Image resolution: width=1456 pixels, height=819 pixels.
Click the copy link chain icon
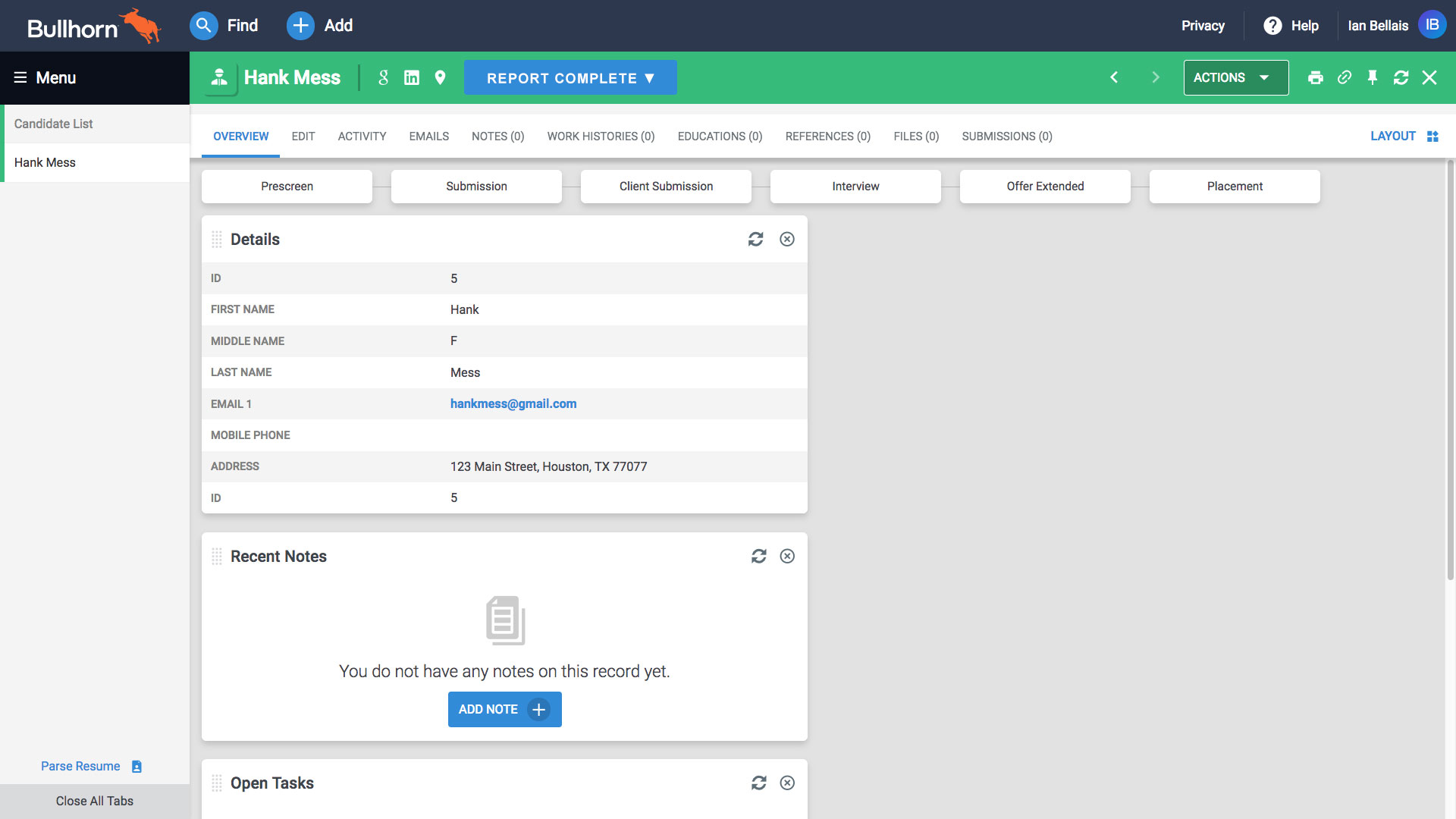pyautogui.click(x=1345, y=77)
